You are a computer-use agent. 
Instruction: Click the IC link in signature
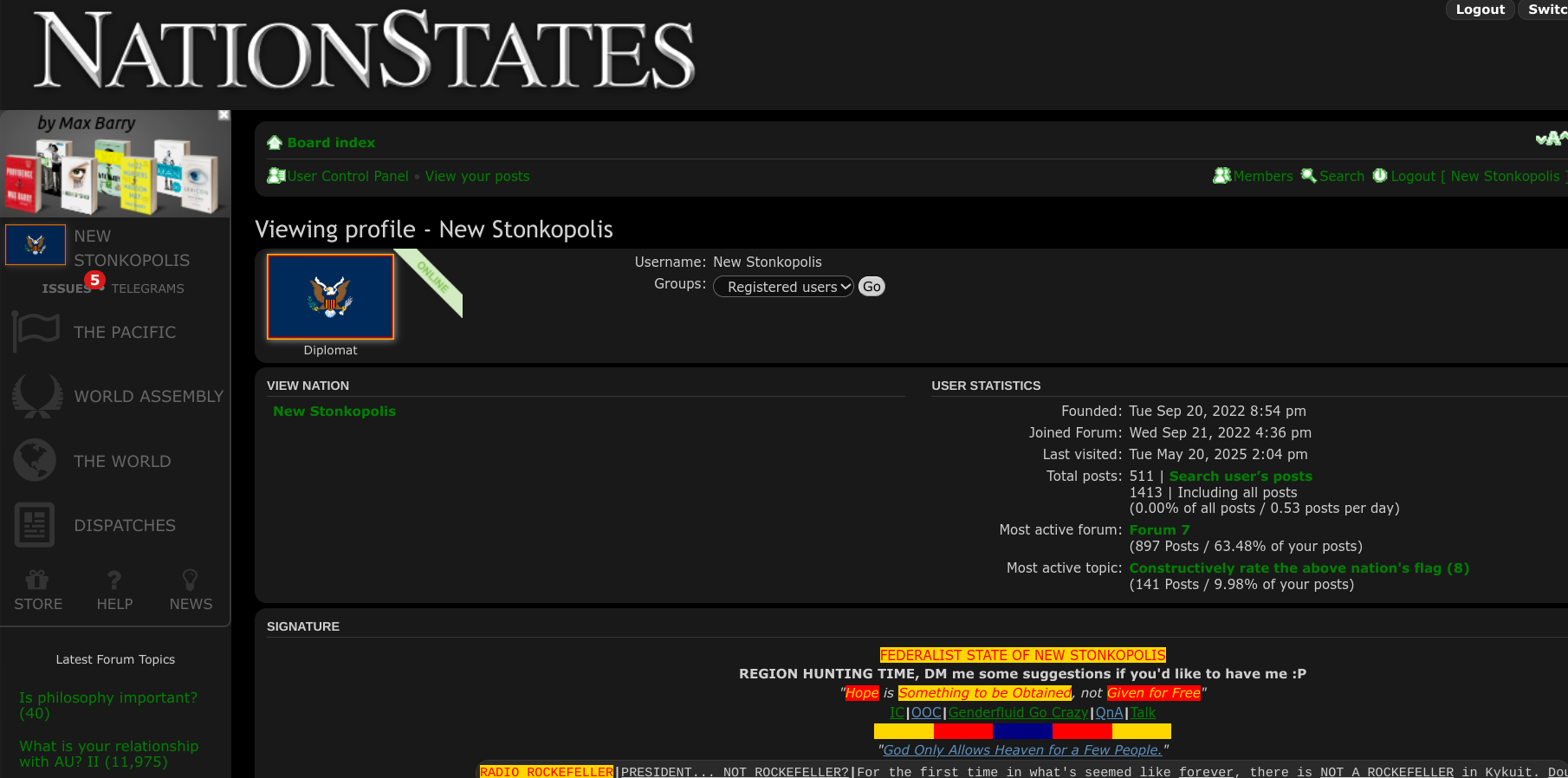coord(897,712)
